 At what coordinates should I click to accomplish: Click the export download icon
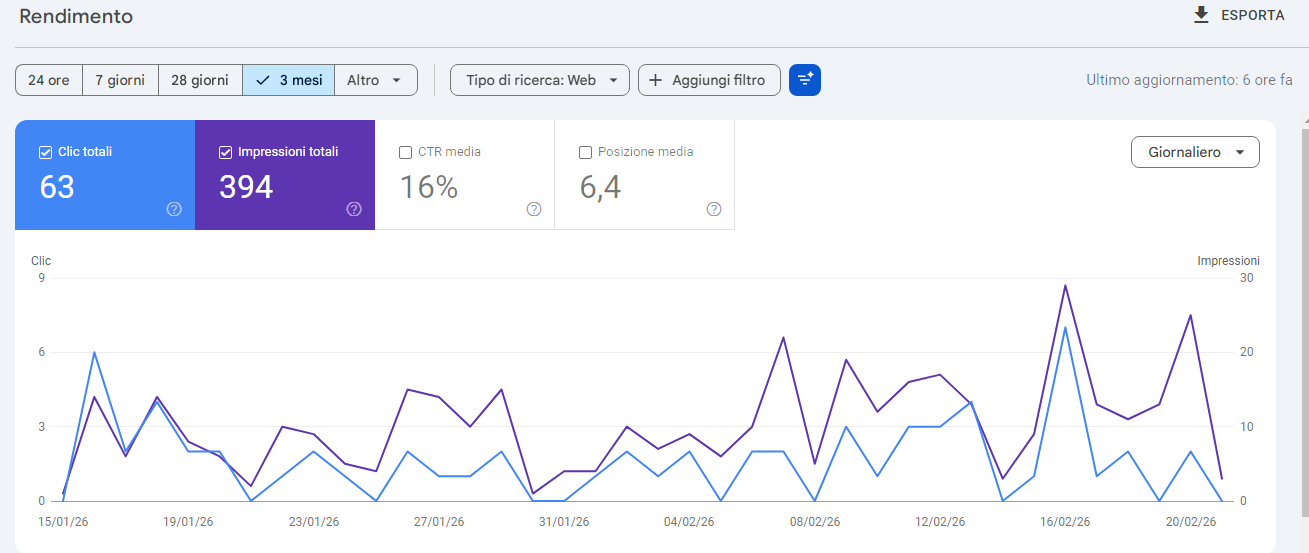pyautogui.click(x=1201, y=15)
